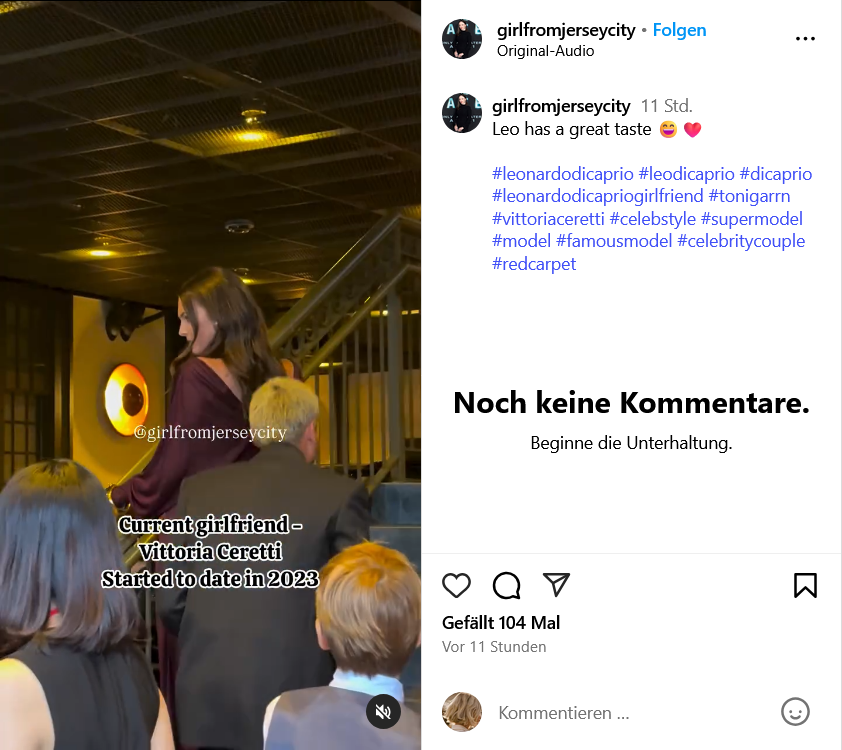Open the #tonigarrn hashtag
842x750 pixels.
pyautogui.click(x=749, y=196)
